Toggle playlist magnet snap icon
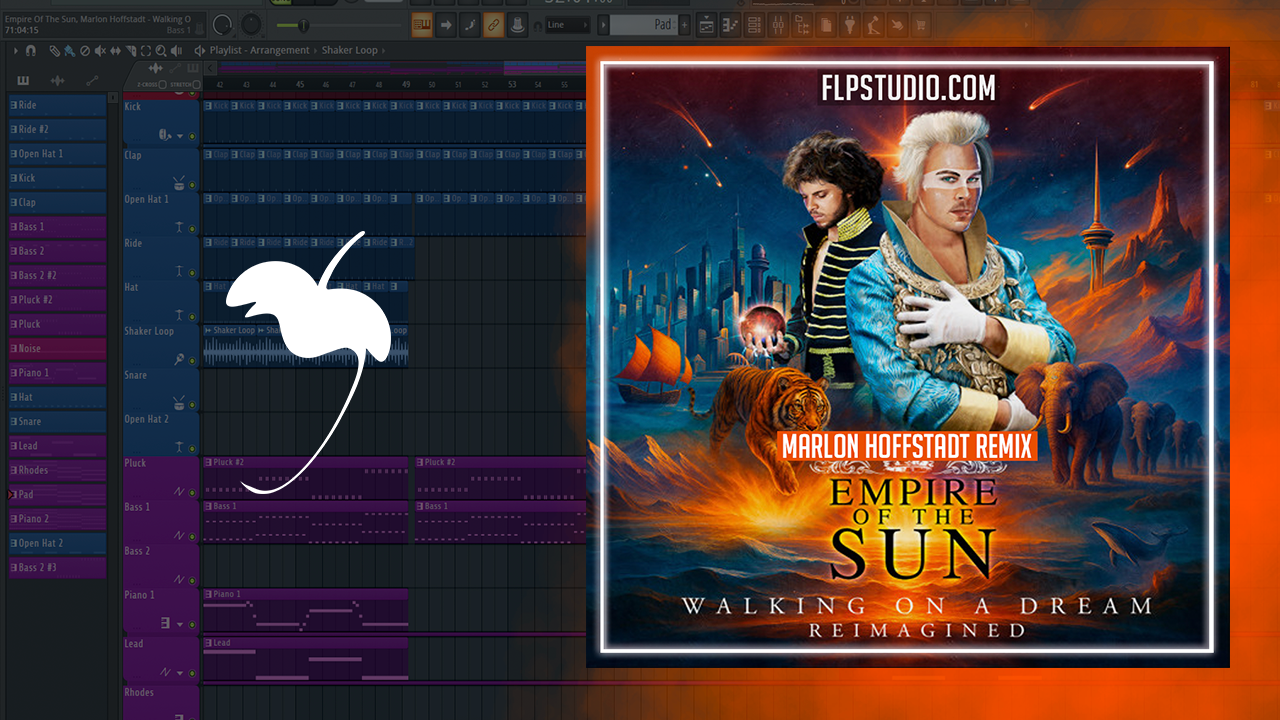The height and width of the screenshot is (720, 1280). click(x=30, y=50)
